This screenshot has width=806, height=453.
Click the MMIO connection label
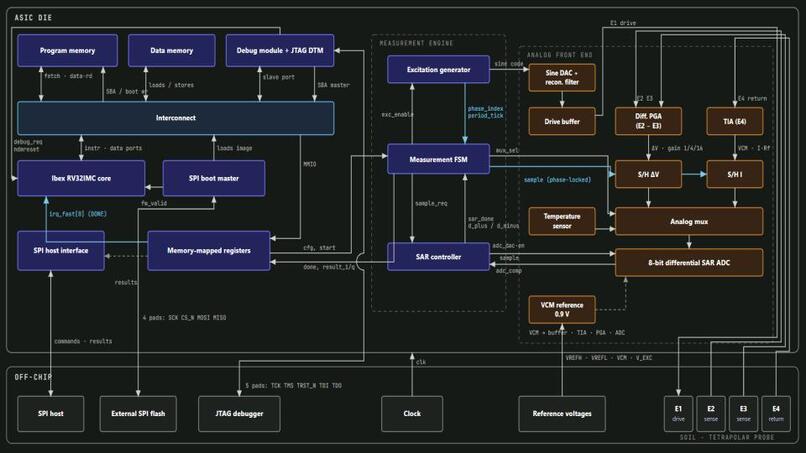309,165
